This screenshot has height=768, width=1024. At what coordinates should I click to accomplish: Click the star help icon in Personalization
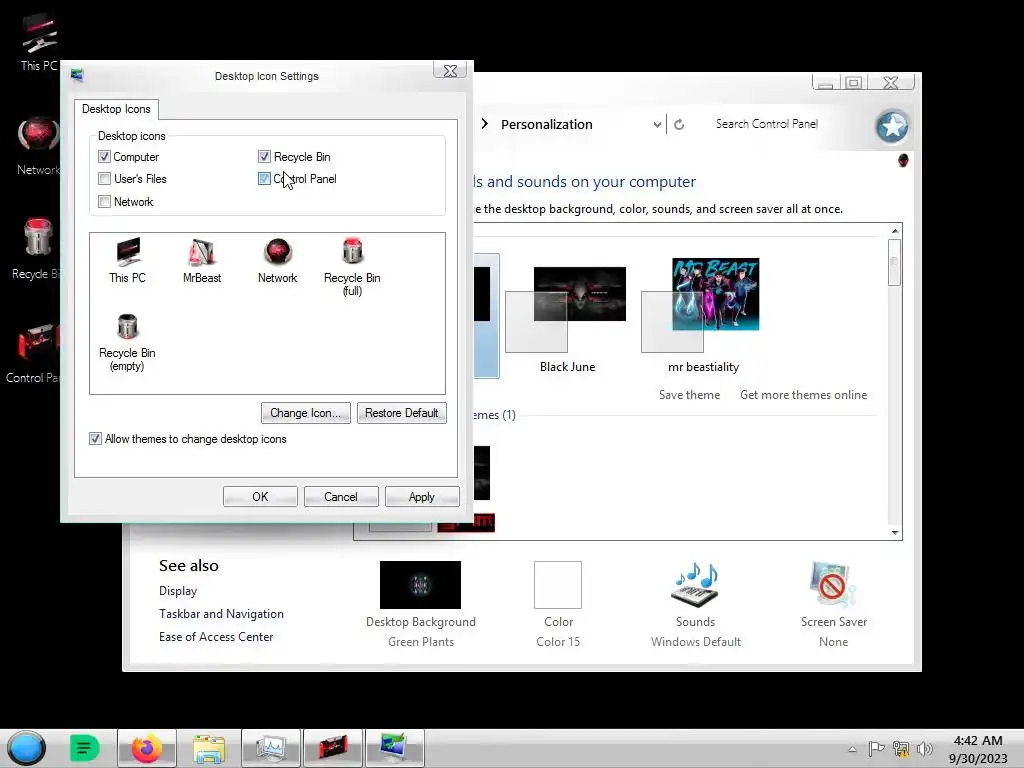(892, 126)
